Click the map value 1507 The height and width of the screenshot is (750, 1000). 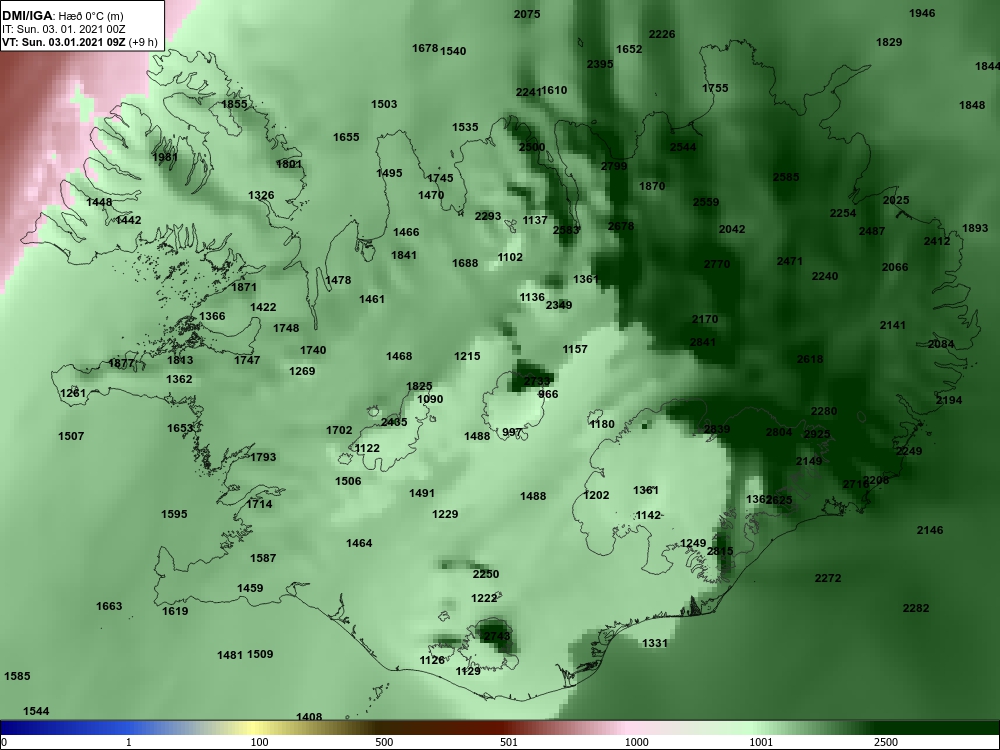pyautogui.click(x=71, y=436)
